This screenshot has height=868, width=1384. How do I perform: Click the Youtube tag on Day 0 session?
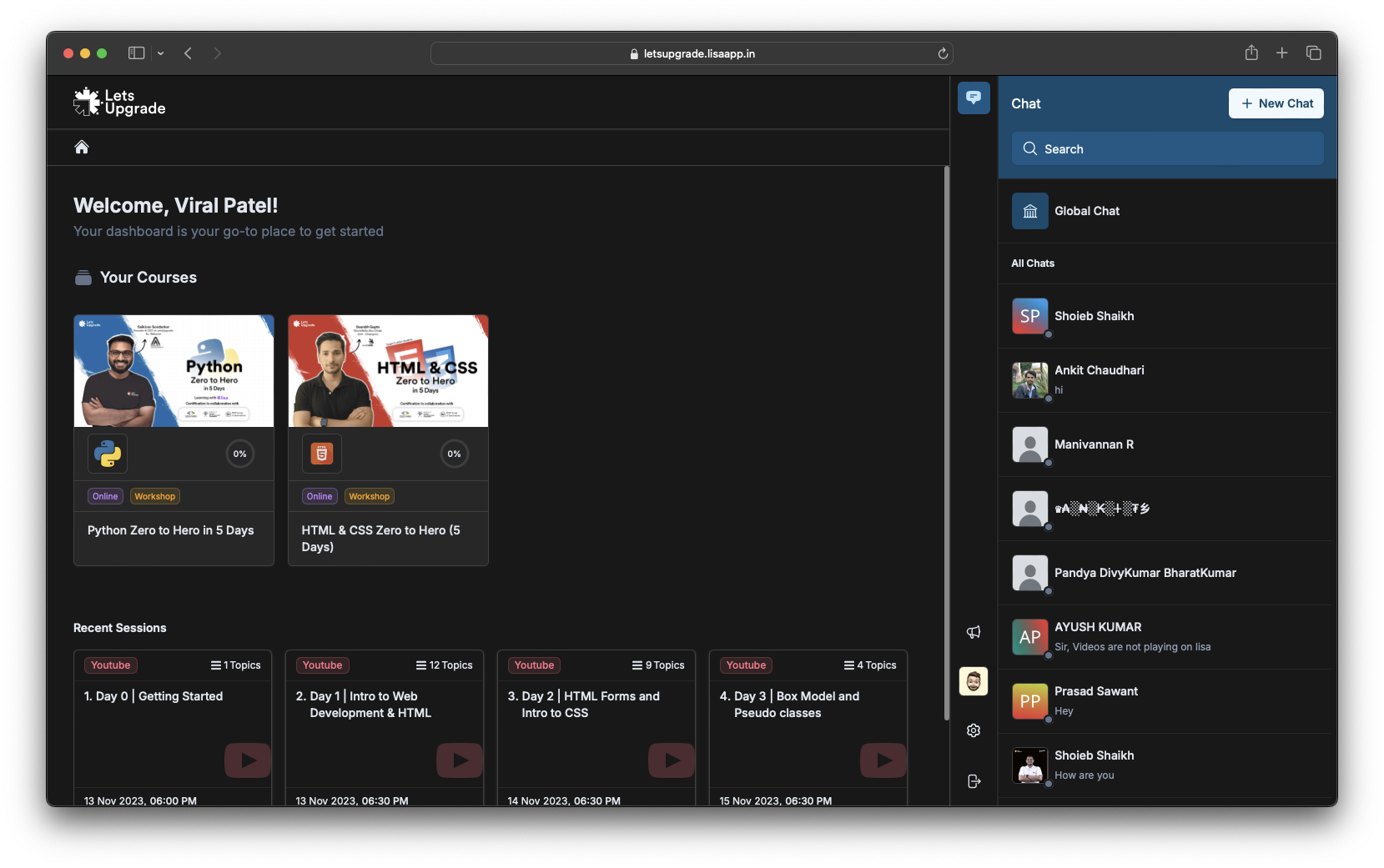click(111, 665)
